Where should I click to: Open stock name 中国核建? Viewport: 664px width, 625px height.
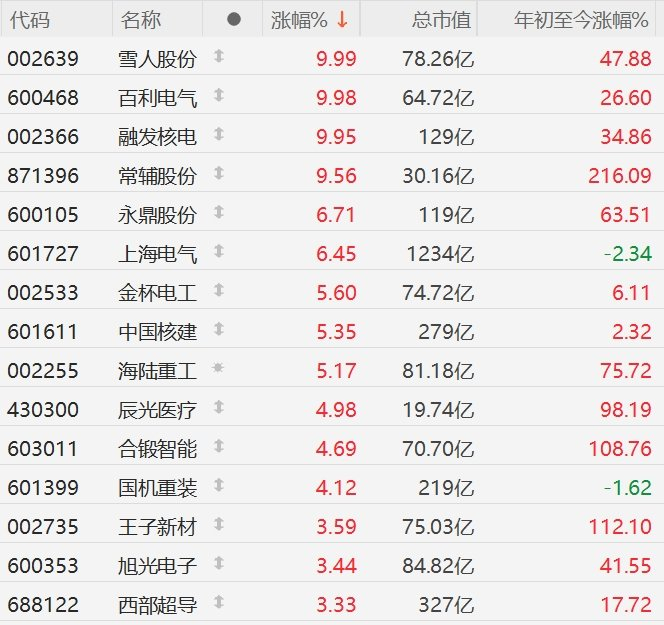(158, 332)
